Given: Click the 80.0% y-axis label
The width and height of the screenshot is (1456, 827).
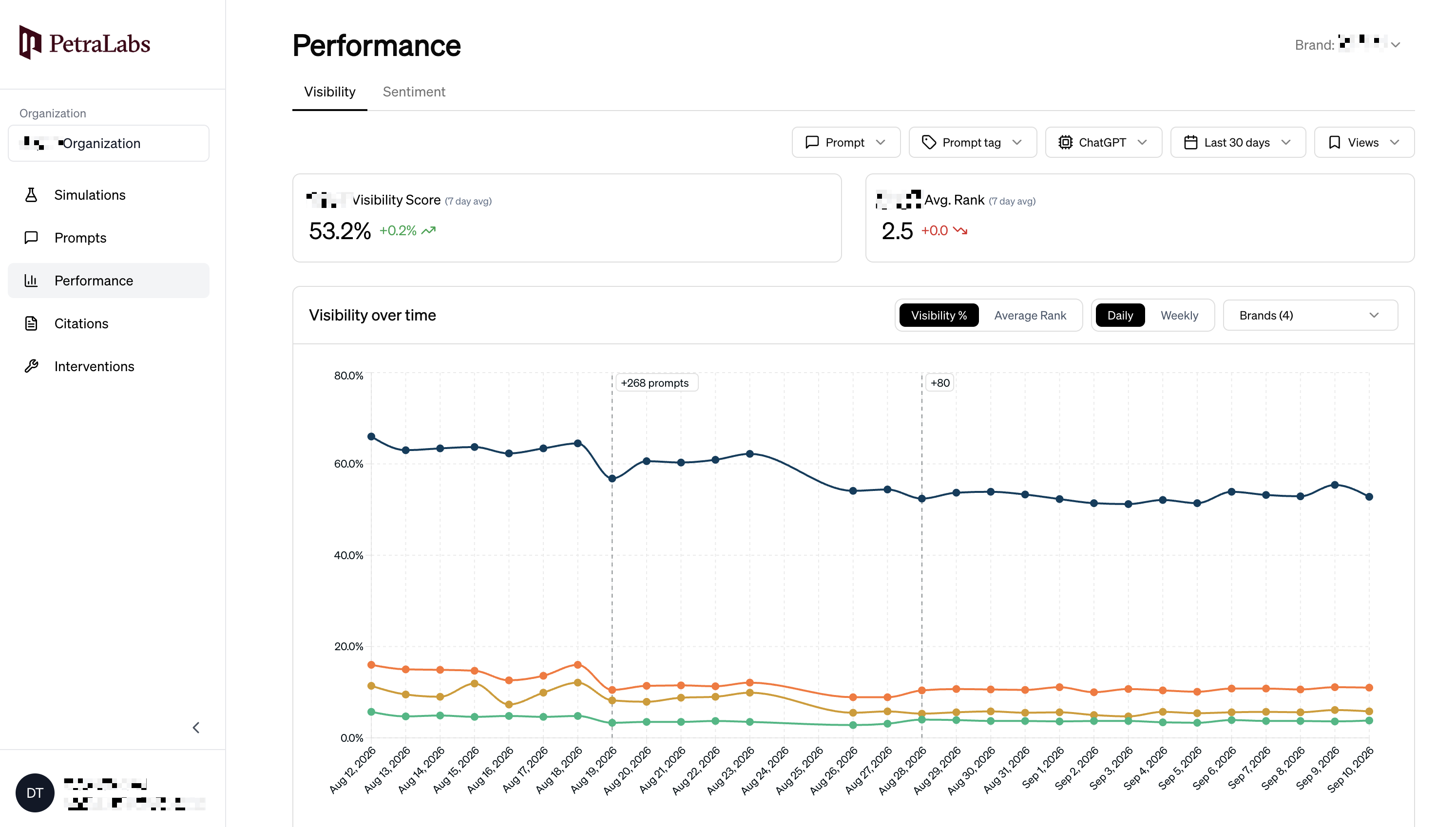Looking at the screenshot, I should [348, 376].
